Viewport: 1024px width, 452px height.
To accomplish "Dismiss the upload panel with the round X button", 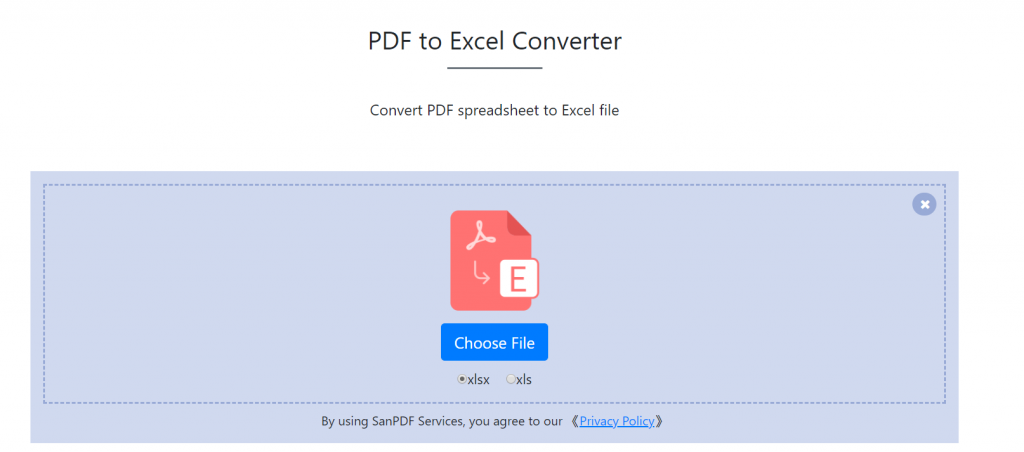I will [x=924, y=204].
